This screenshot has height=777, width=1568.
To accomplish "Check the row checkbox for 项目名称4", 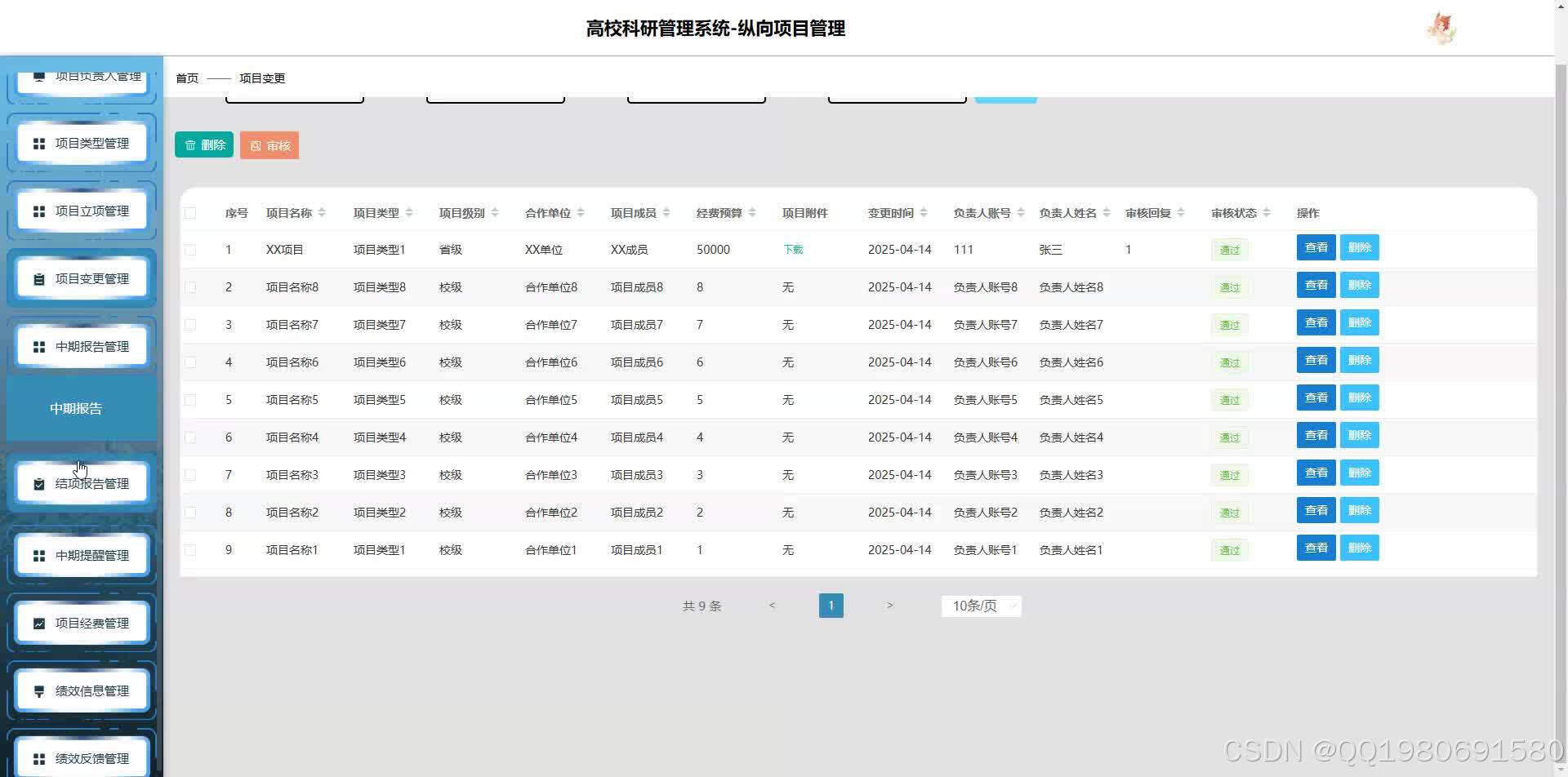I will pos(190,437).
